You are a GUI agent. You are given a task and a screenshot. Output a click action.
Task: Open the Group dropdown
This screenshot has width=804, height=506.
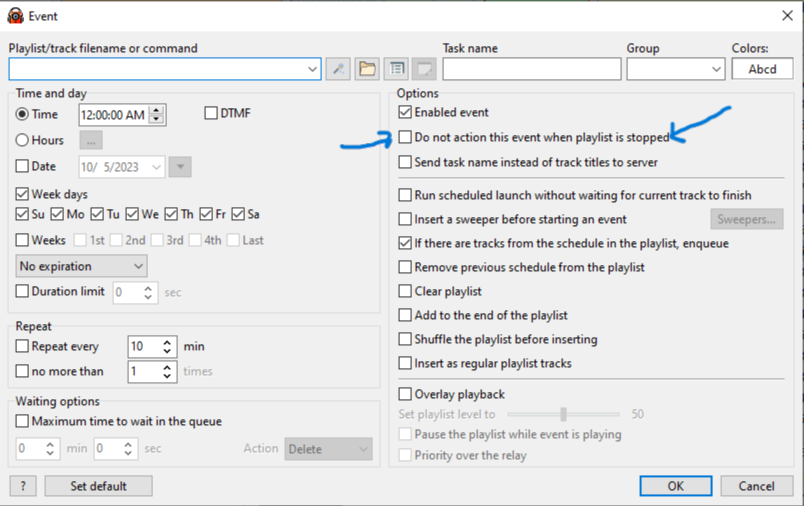(x=715, y=69)
